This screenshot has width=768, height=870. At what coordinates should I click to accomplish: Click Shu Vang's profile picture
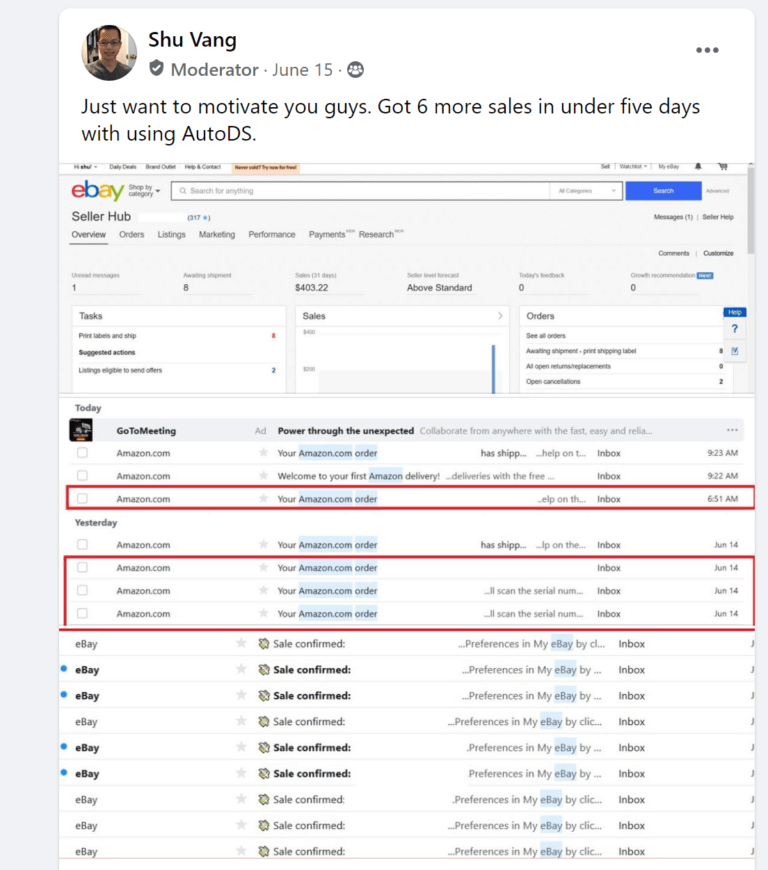click(109, 53)
